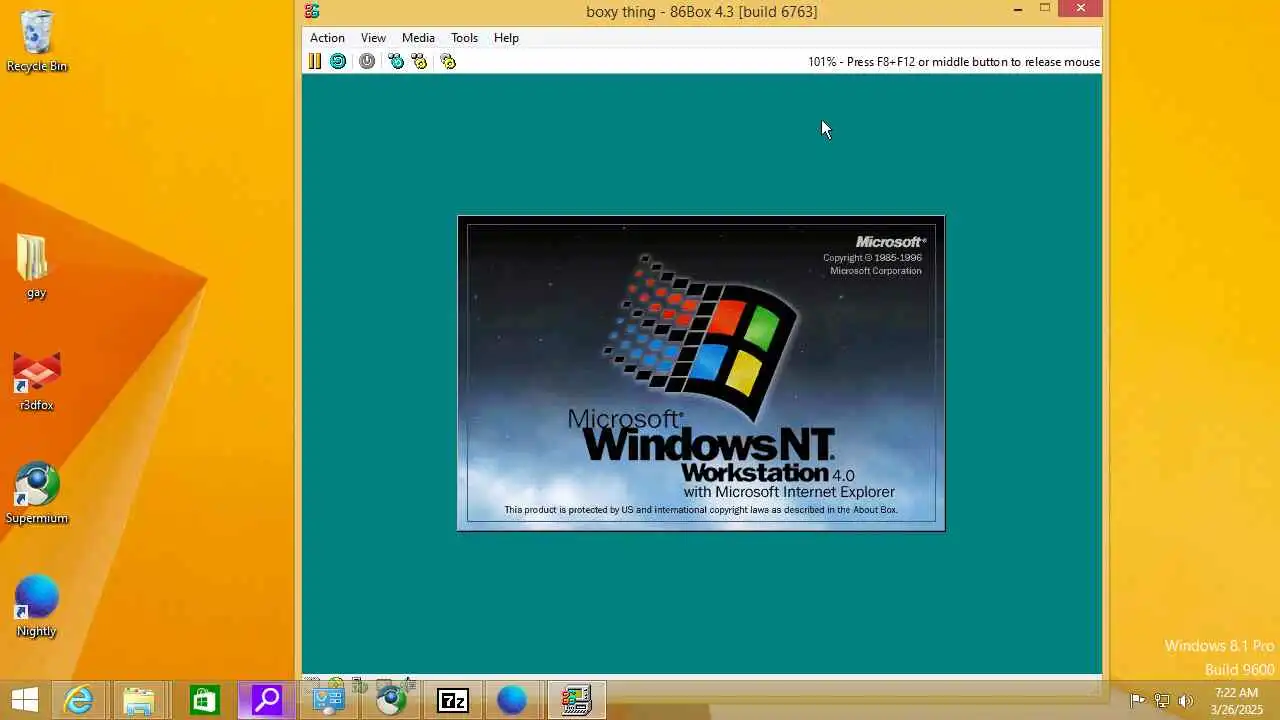Open the Media menu

coord(418,38)
